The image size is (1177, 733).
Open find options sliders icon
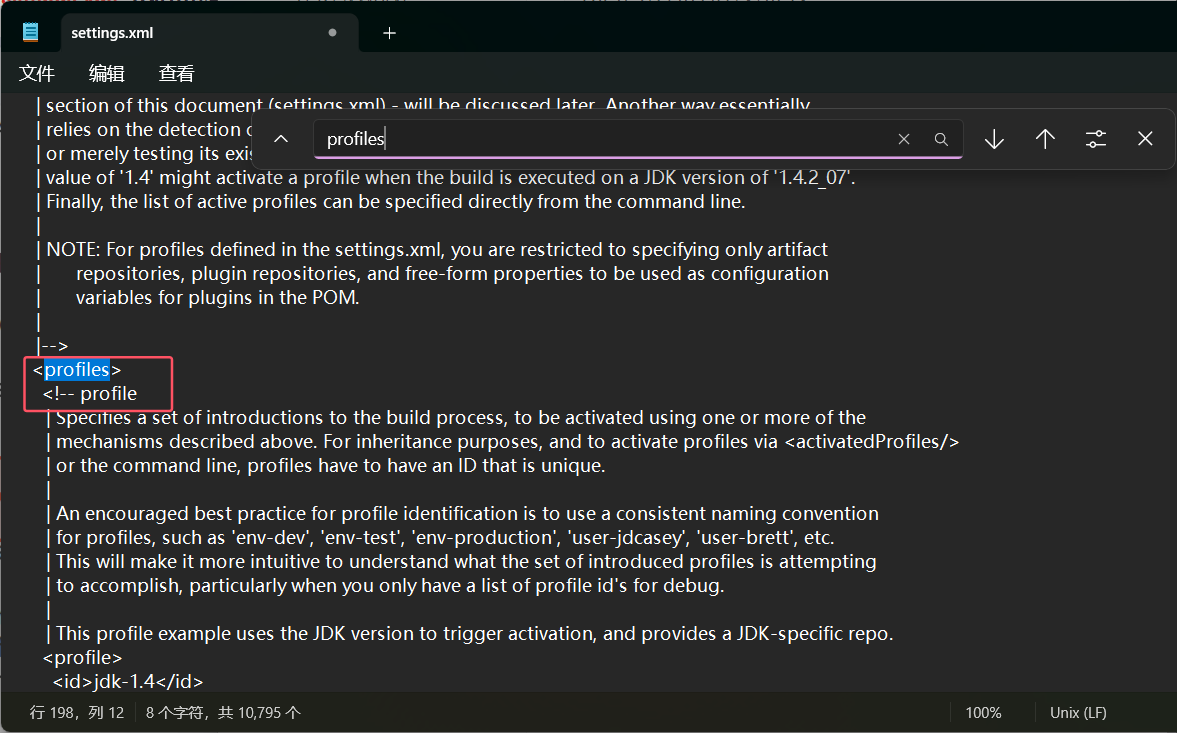click(x=1096, y=139)
